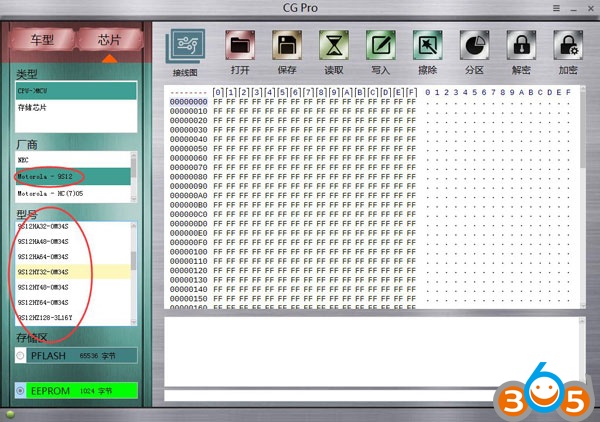The height and width of the screenshot is (422, 600).
Task: Choose model 9S12HZ128-3L16Y
Action: (73, 318)
